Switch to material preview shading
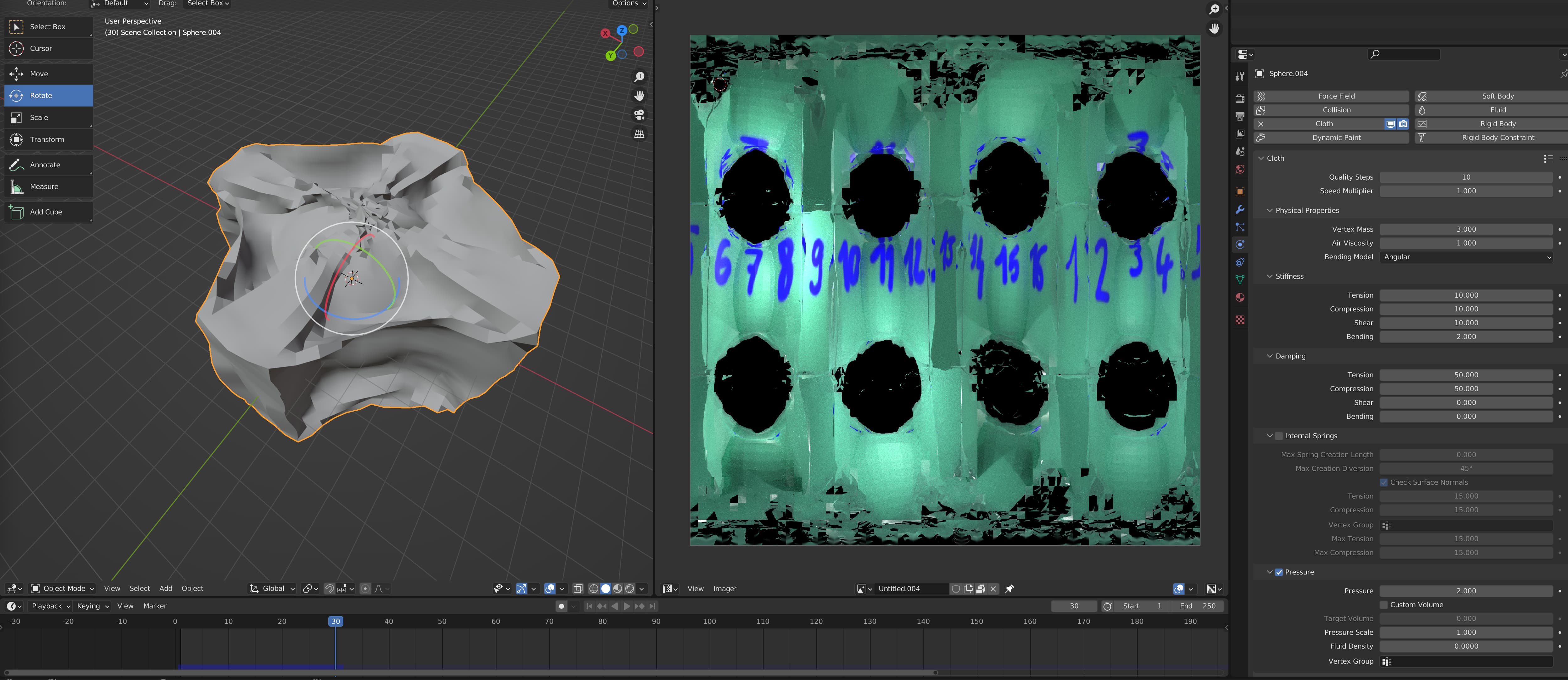1568x680 pixels. click(x=618, y=589)
